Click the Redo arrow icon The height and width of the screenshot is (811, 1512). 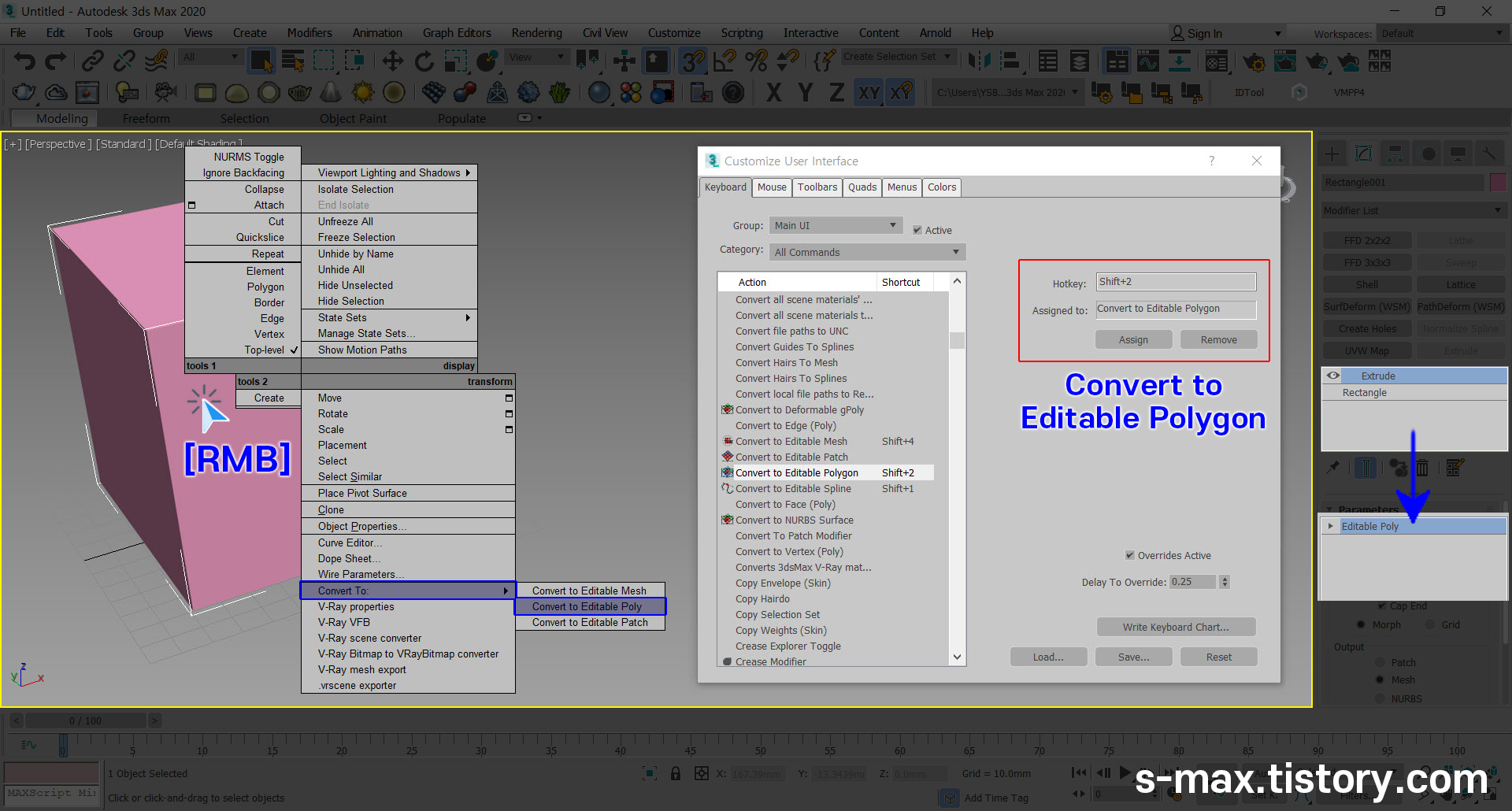56,61
